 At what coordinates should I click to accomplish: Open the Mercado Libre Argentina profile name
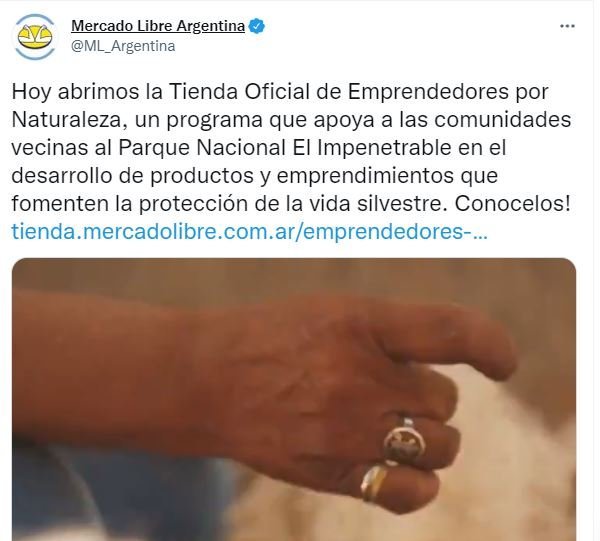[x=158, y=26]
